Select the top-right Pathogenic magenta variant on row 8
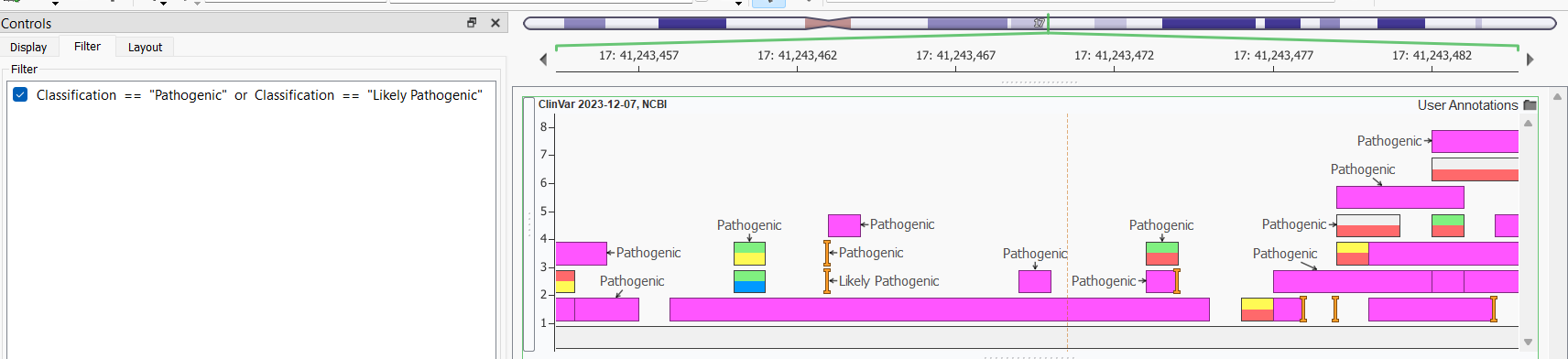This screenshot has width=1568, height=359. tap(1475, 141)
